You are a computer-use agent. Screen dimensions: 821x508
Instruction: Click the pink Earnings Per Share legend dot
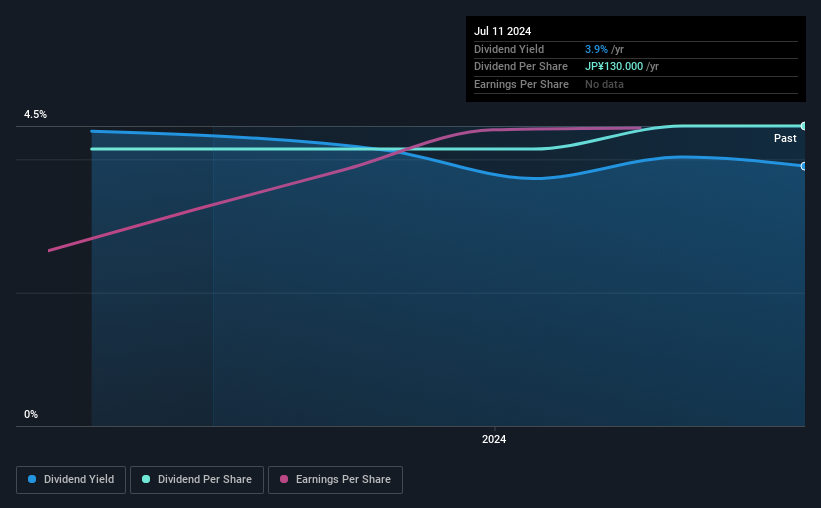(x=284, y=479)
